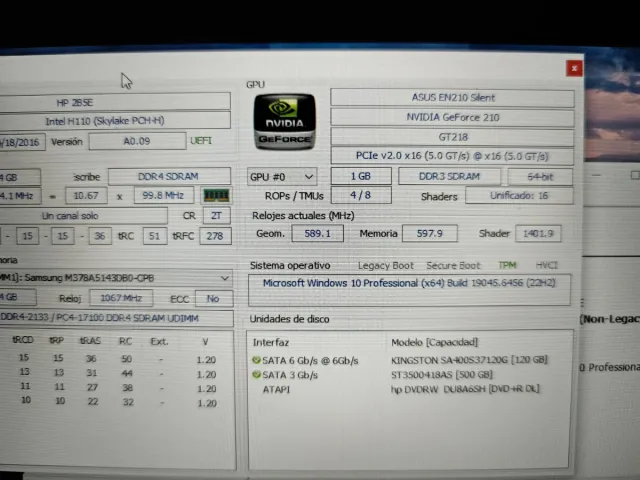The image size is (640, 480).
Task: Click the NVIDIA GeForce 210 field
Action: pyautogui.click(x=452, y=118)
